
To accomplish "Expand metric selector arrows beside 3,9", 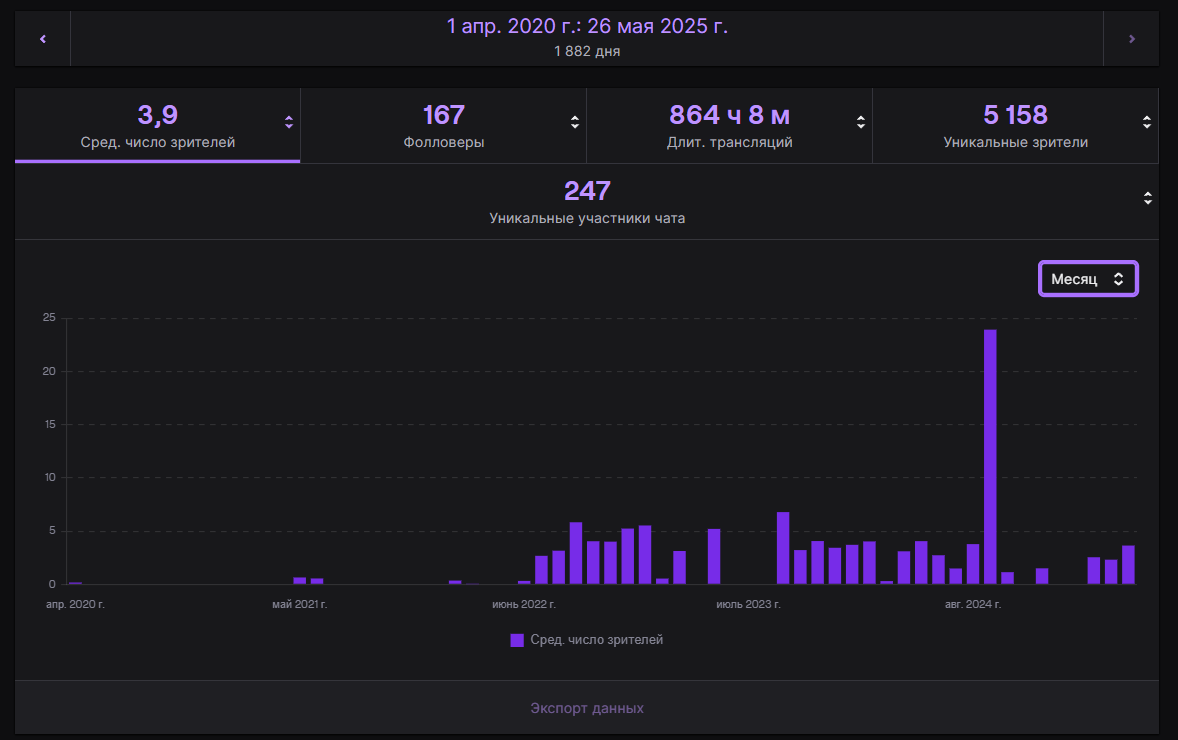I will point(289,122).
